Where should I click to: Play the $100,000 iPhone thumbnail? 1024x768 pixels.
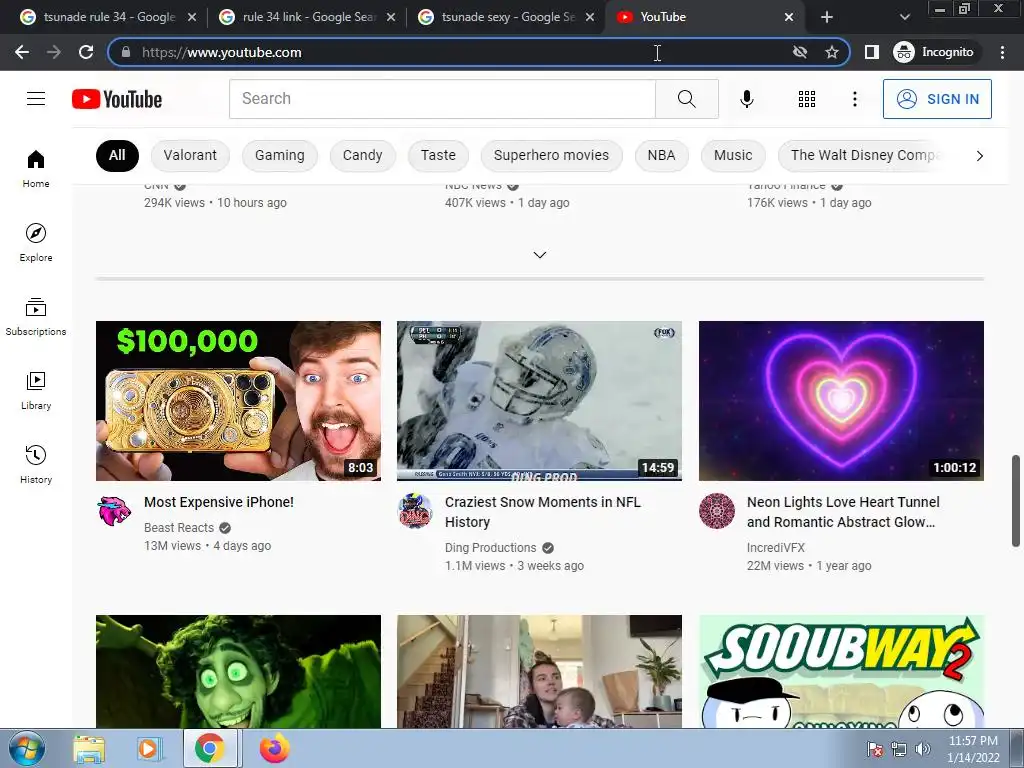(x=238, y=401)
